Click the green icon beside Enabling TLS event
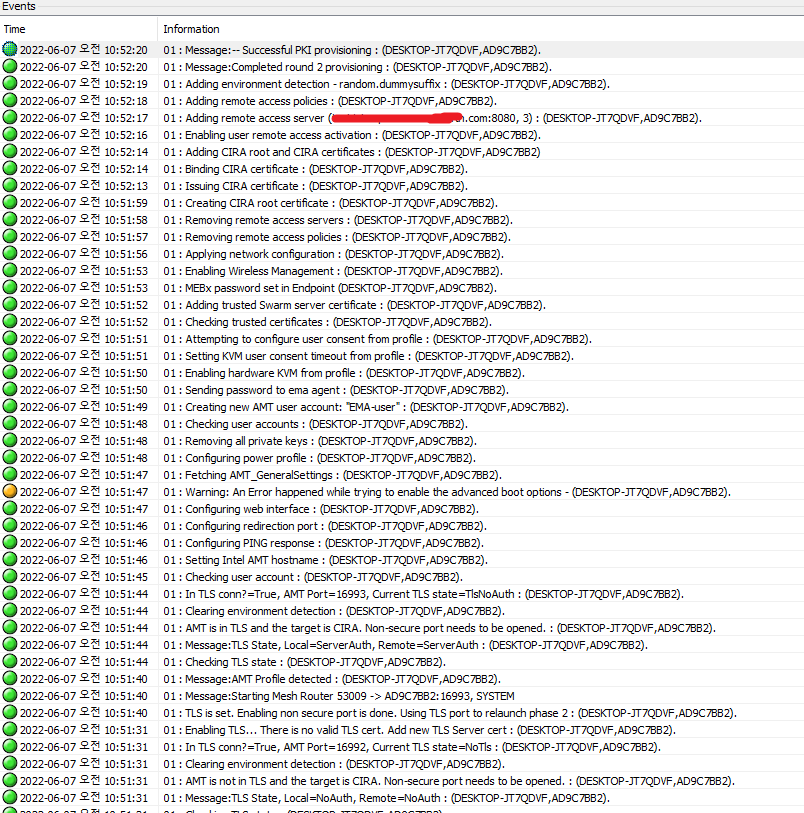The width and height of the screenshot is (804, 813). pyautogui.click(x=9, y=730)
